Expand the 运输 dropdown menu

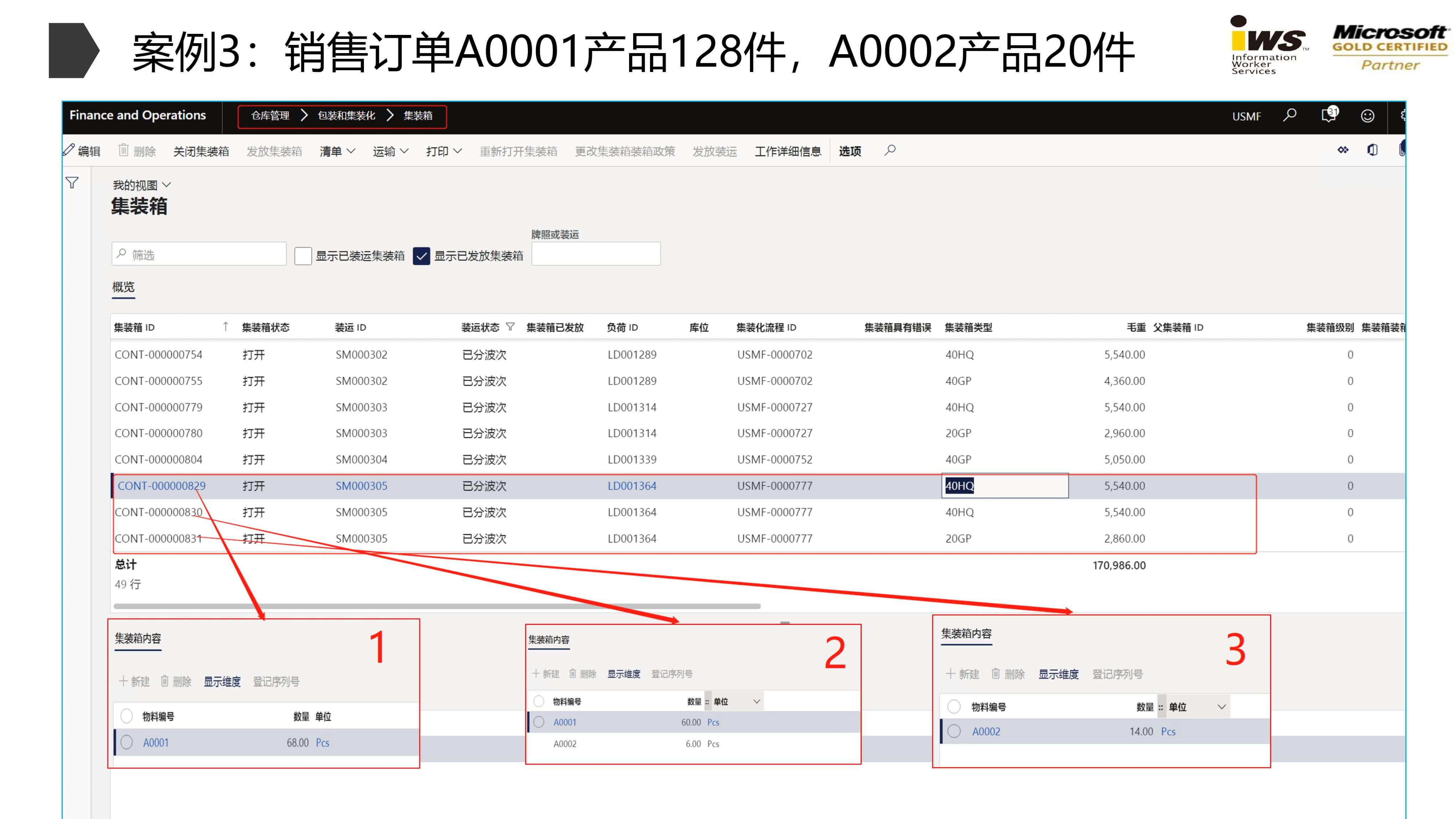pyautogui.click(x=391, y=151)
